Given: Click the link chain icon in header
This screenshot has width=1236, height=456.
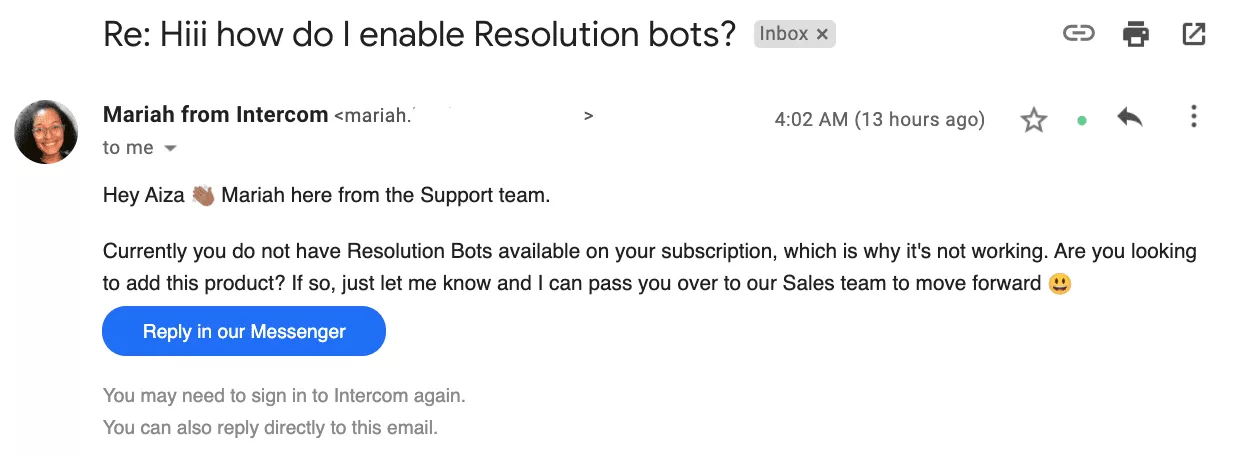Looking at the screenshot, I should [x=1077, y=35].
